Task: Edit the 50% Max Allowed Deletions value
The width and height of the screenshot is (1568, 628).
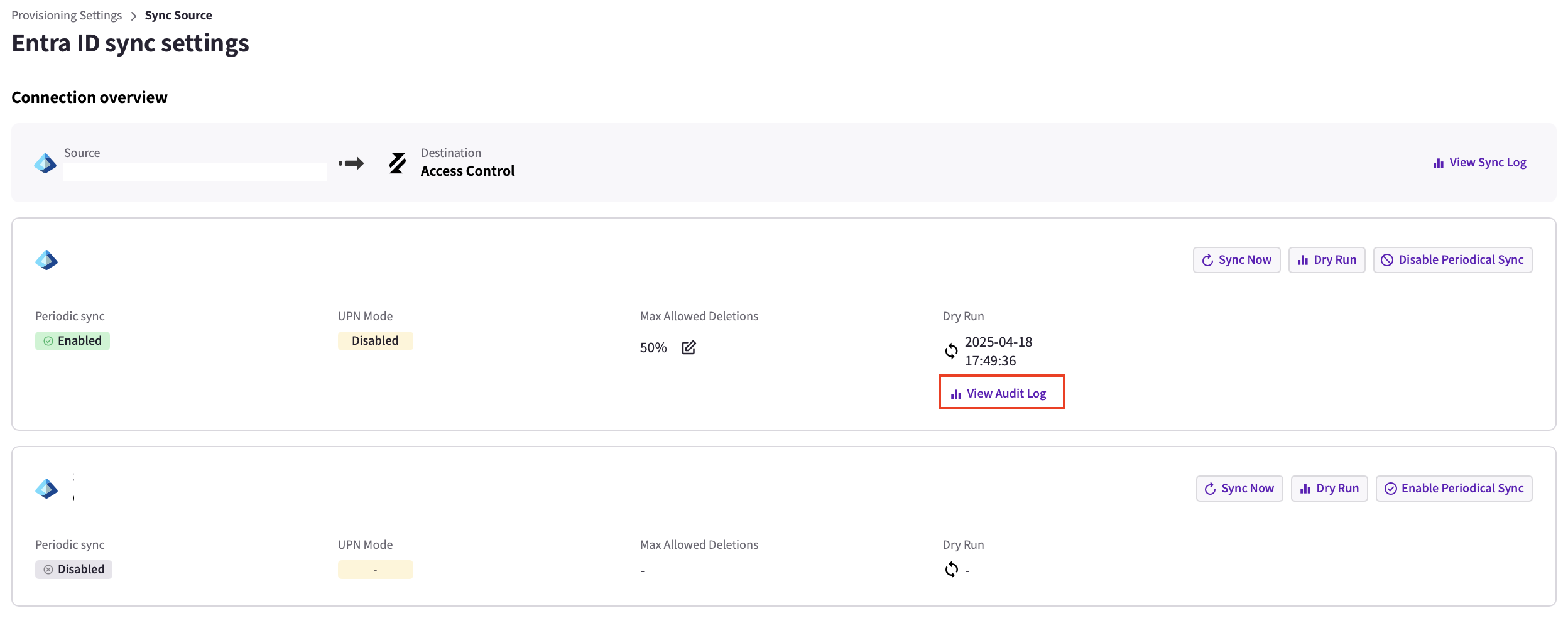Action: point(689,347)
